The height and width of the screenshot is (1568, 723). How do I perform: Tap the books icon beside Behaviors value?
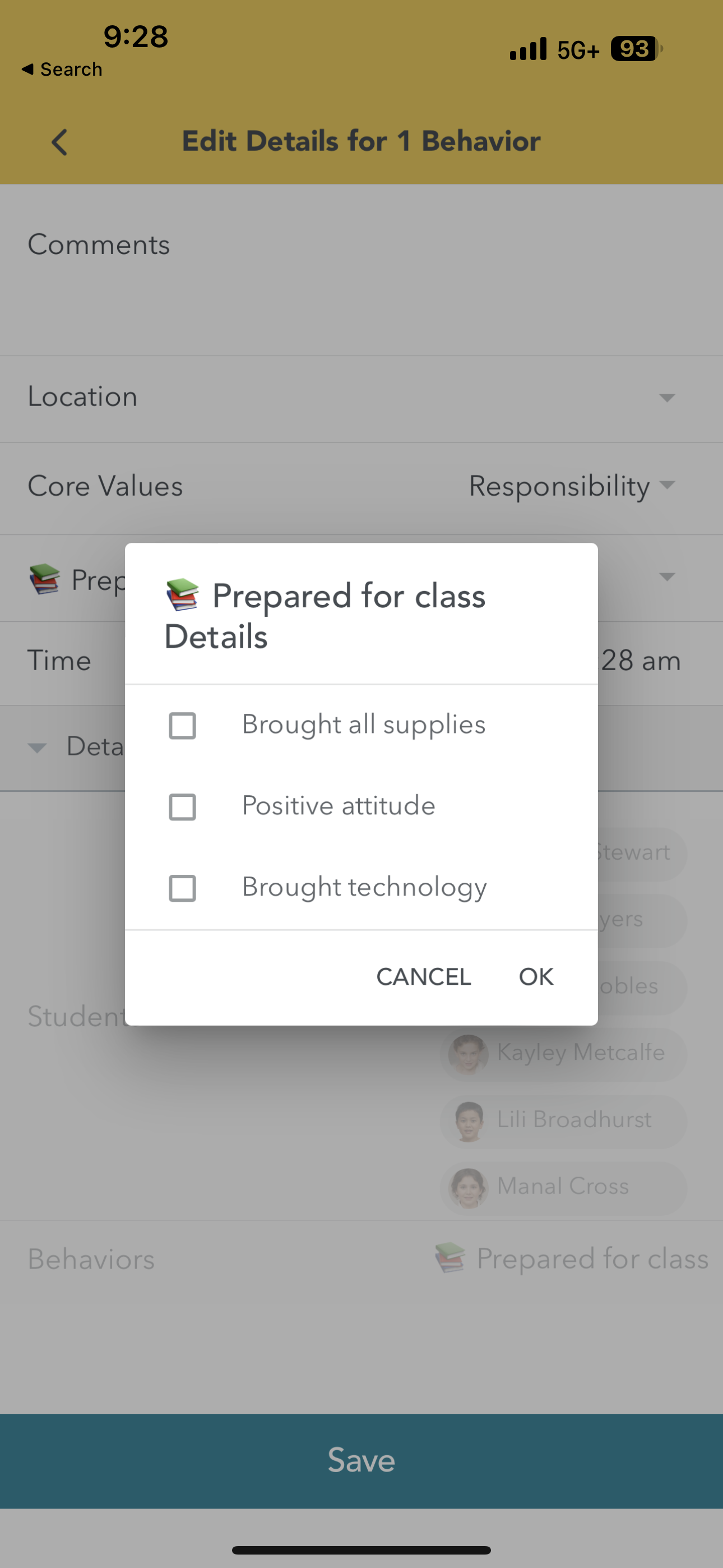tap(451, 1258)
